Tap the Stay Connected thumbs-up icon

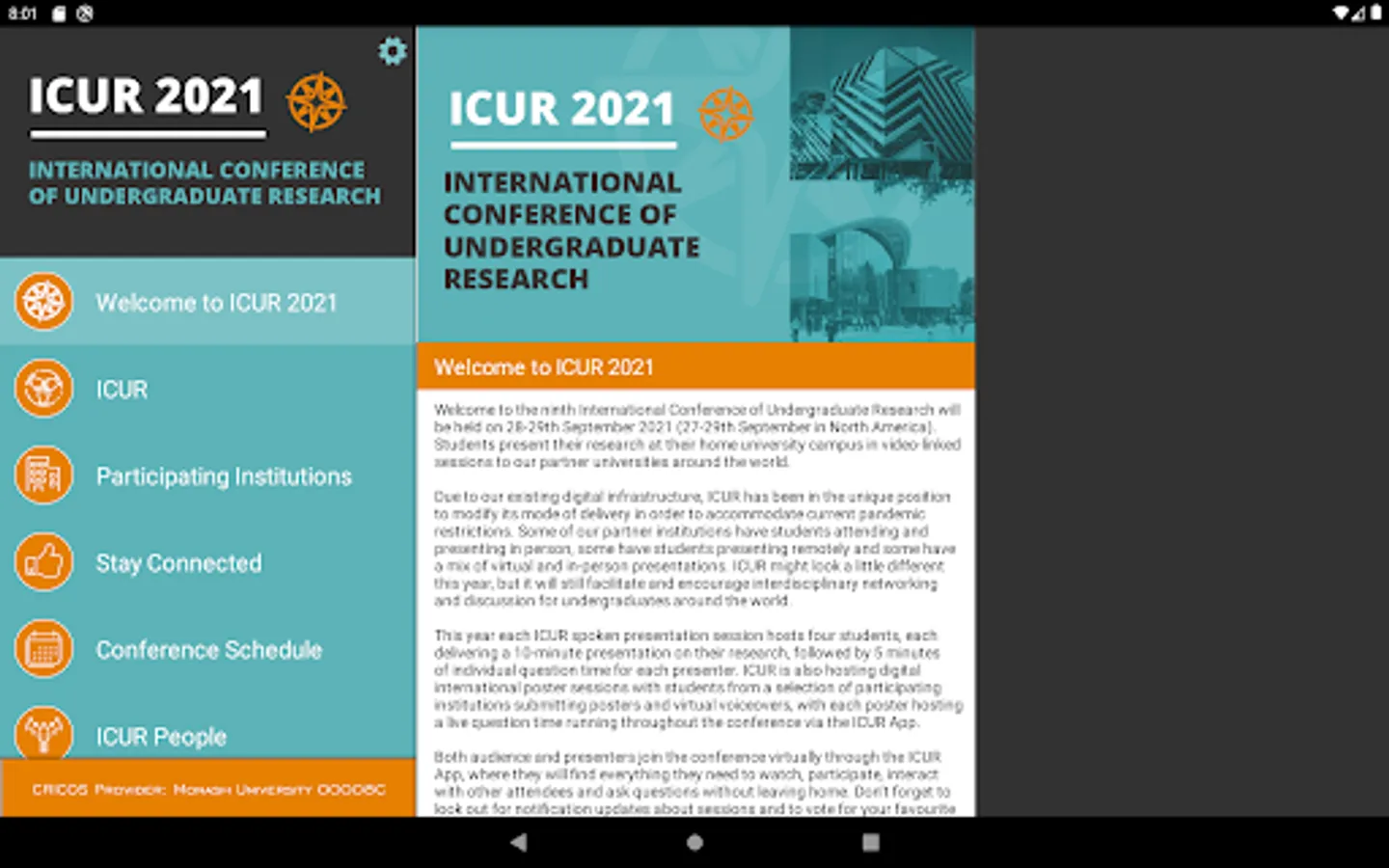43,562
